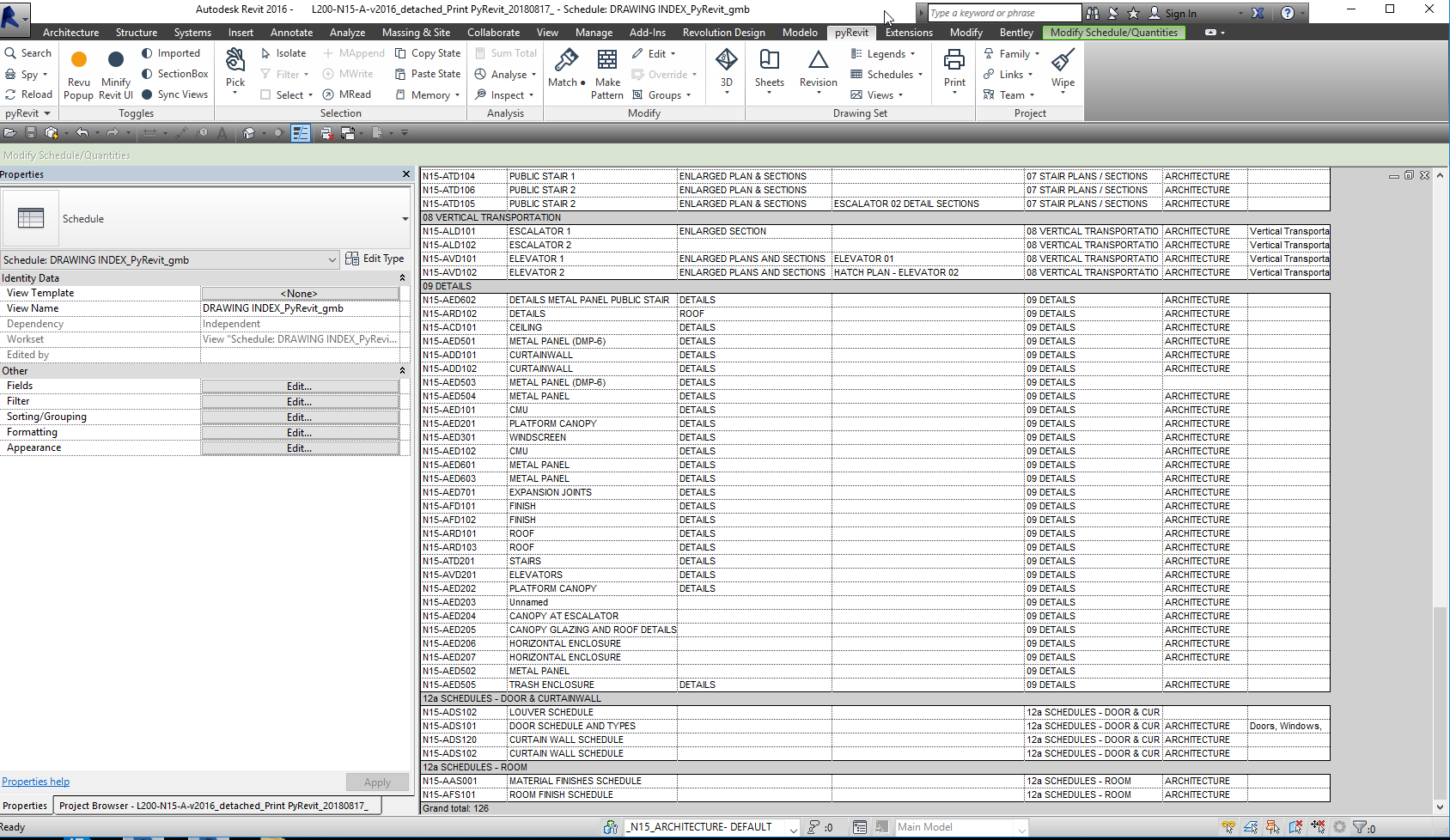The width and height of the screenshot is (1450, 840).
Task: Enable the Select checkbox in Selection panel
Action: (267, 94)
